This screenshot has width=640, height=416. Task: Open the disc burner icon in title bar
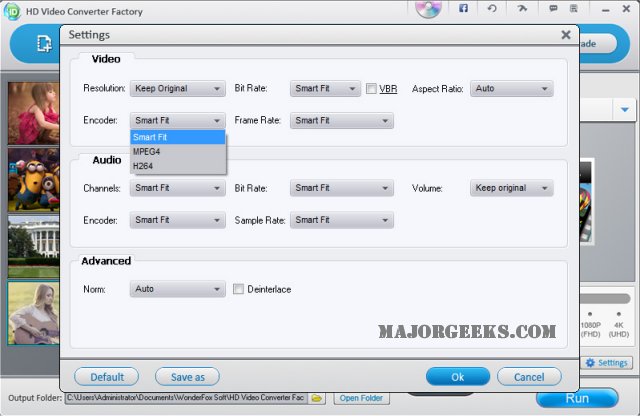pos(428,9)
